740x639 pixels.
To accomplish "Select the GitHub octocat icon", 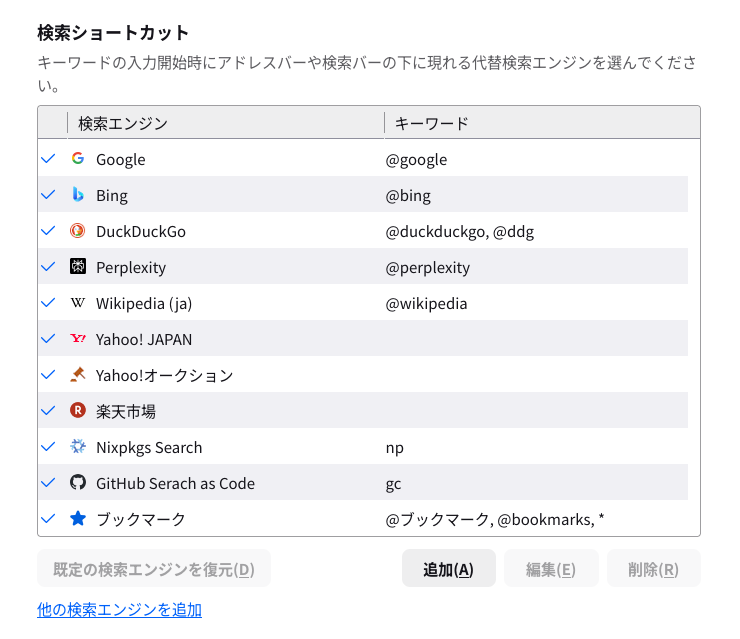I will click(x=78, y=482).
